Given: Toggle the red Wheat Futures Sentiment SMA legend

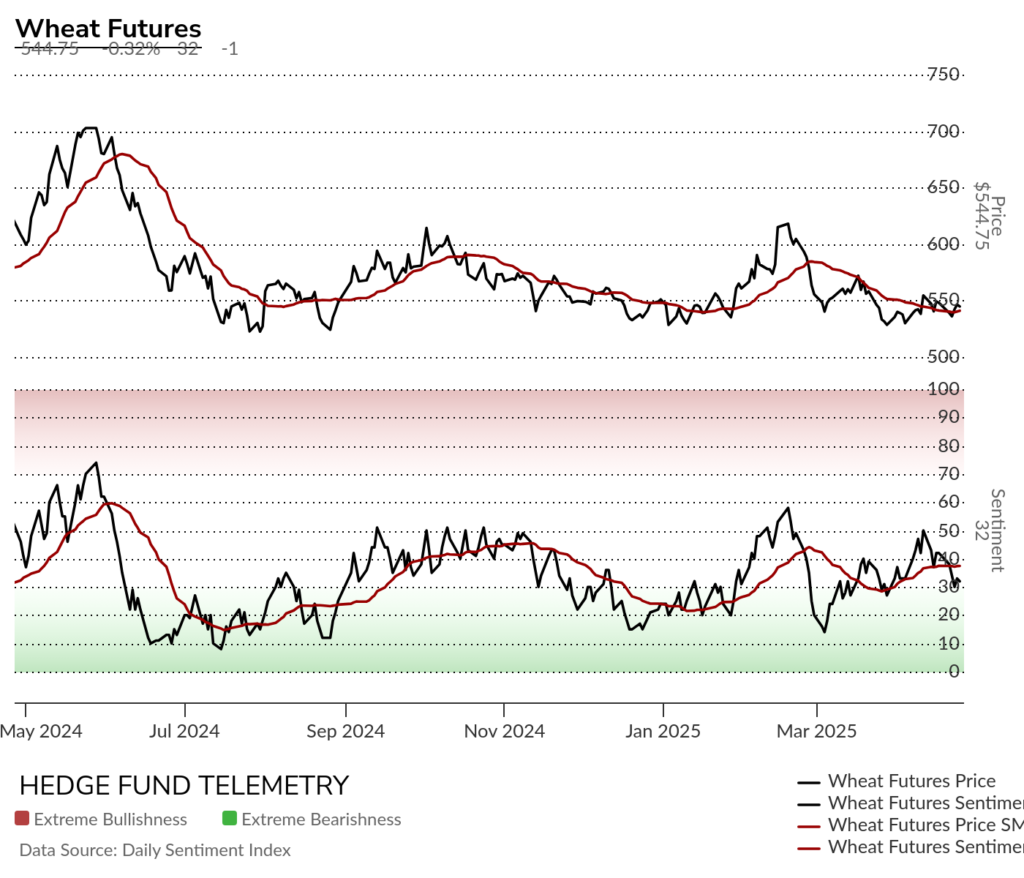Looking at the screenshot, I should pos(910,847).
